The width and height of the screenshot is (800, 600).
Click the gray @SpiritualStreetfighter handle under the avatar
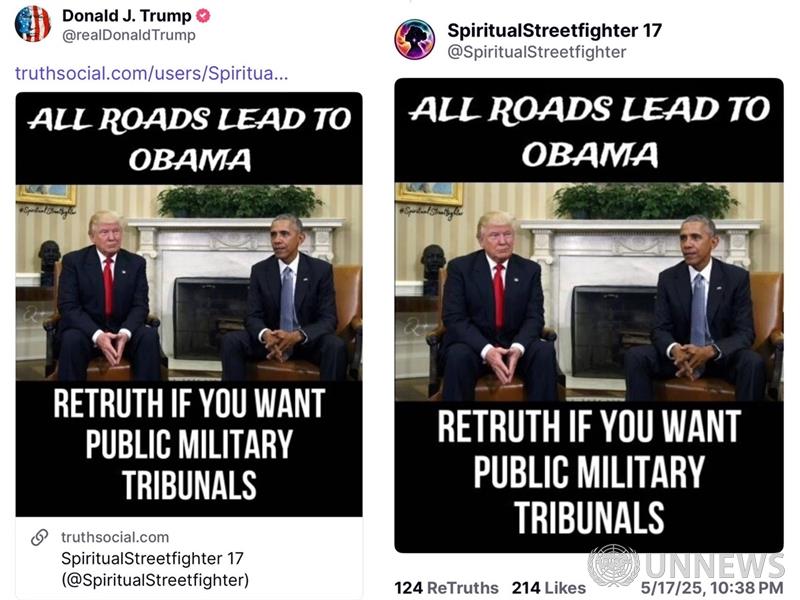tap(537, 52)
